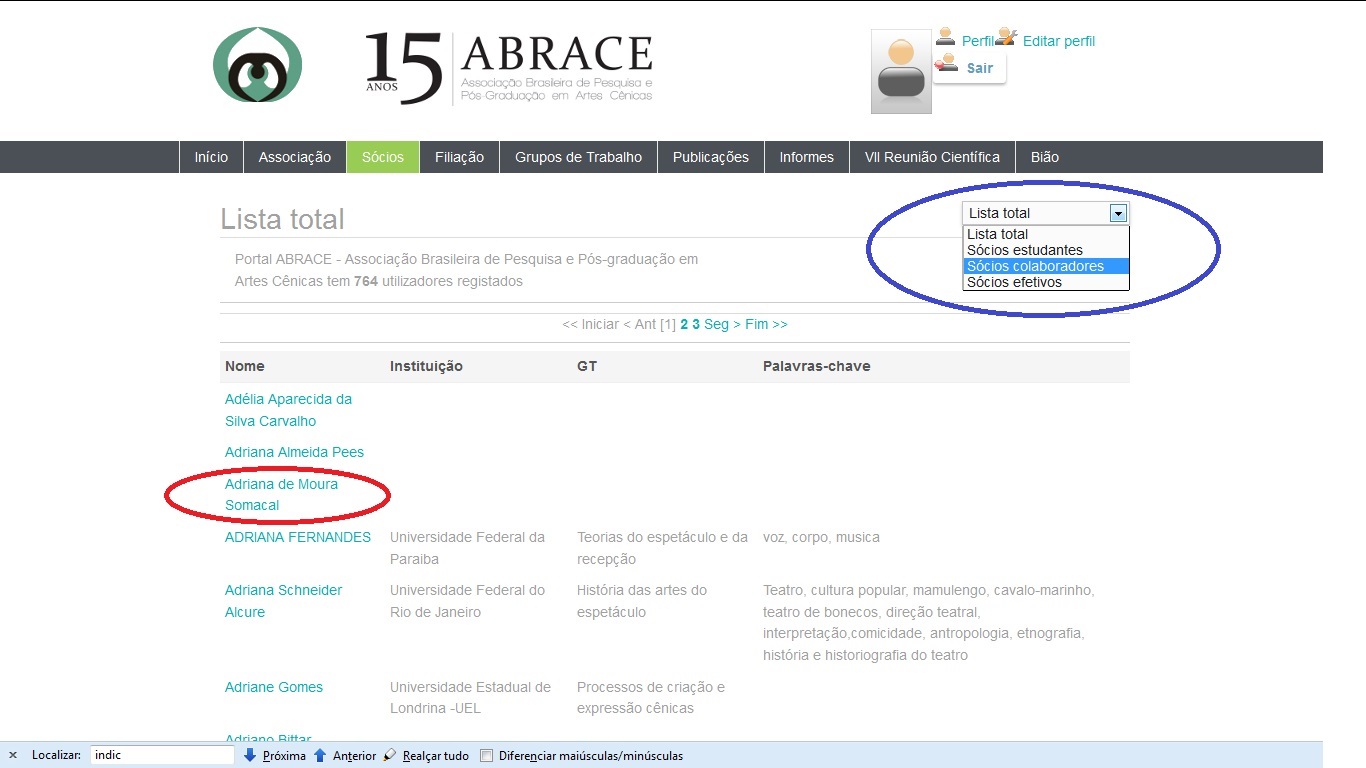The image size is (1366, 768).
Task: Click the Realçar tudo highlighter icon
Action: [x=390, y=756]
